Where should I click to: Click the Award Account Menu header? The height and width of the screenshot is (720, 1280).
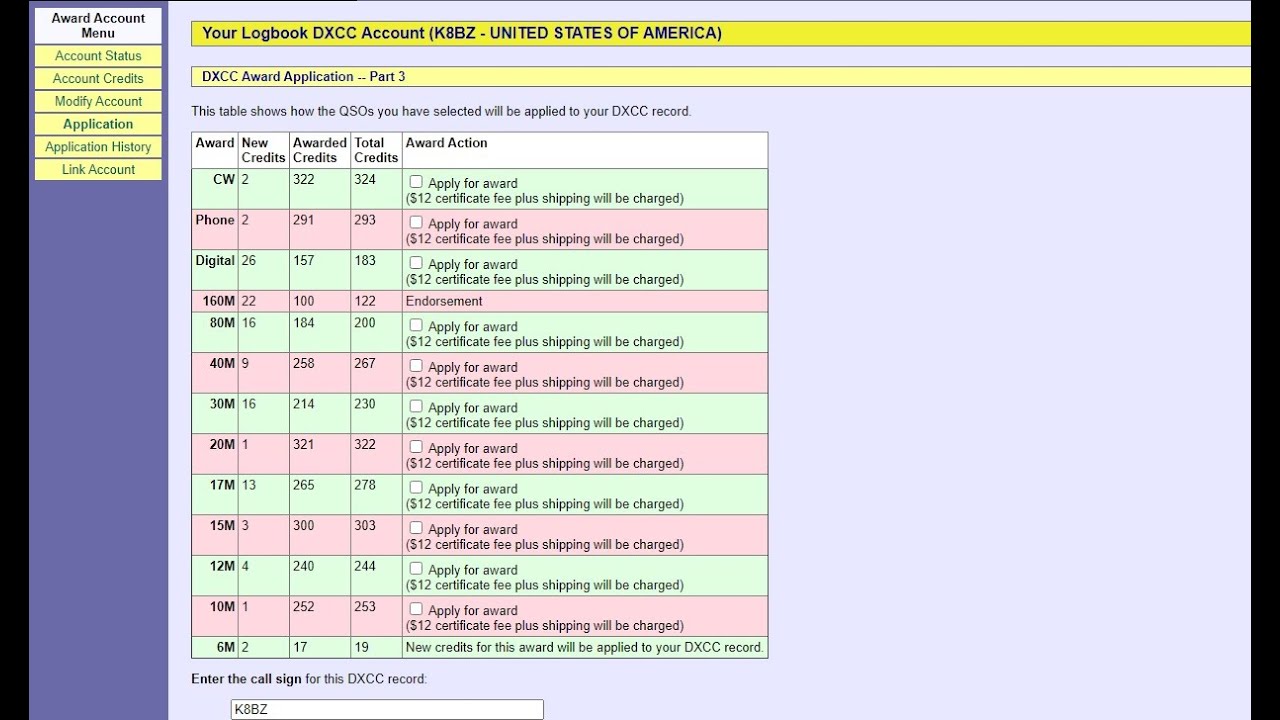[x=98, y=25]
